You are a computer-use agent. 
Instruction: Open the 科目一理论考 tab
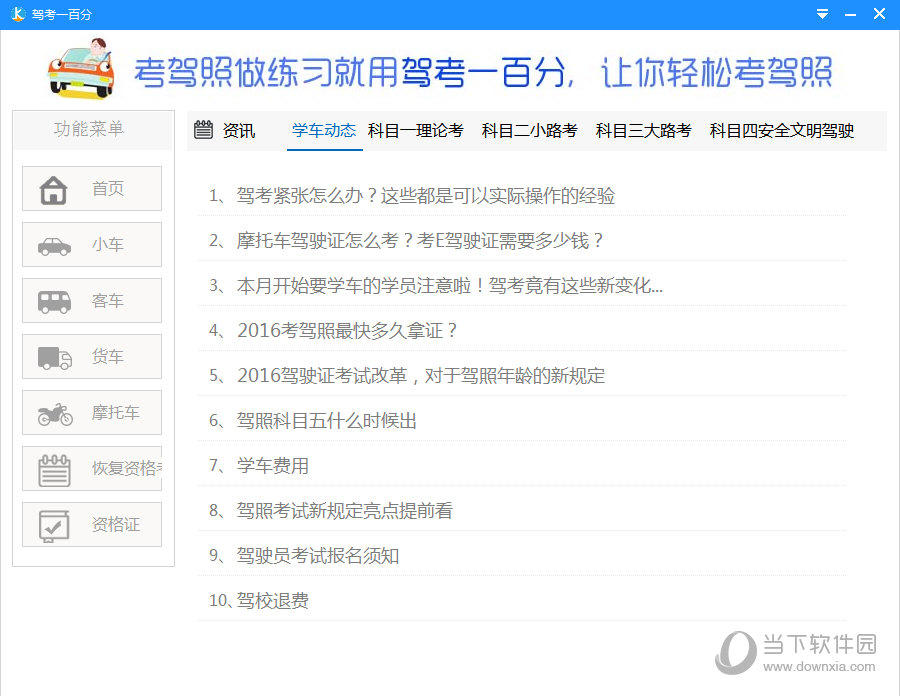pyautogui.click(x=416, y=130)
